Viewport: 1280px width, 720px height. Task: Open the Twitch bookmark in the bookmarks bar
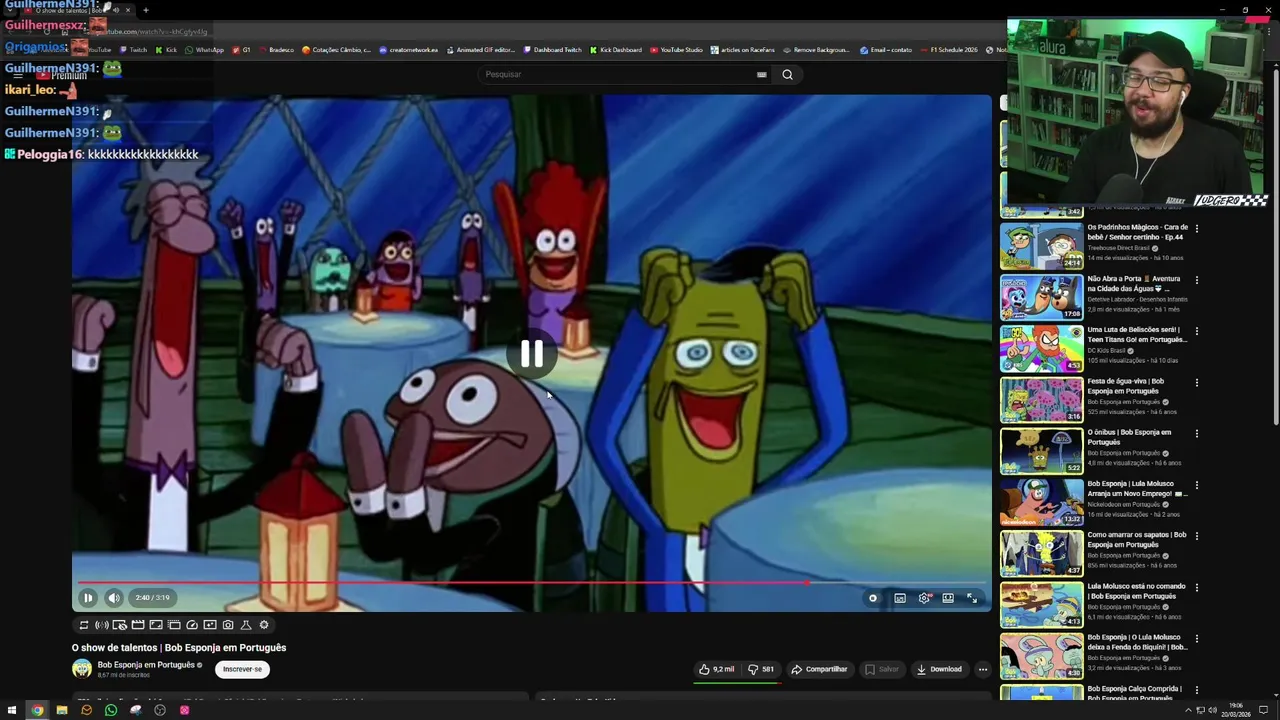[x=133, y=50]
